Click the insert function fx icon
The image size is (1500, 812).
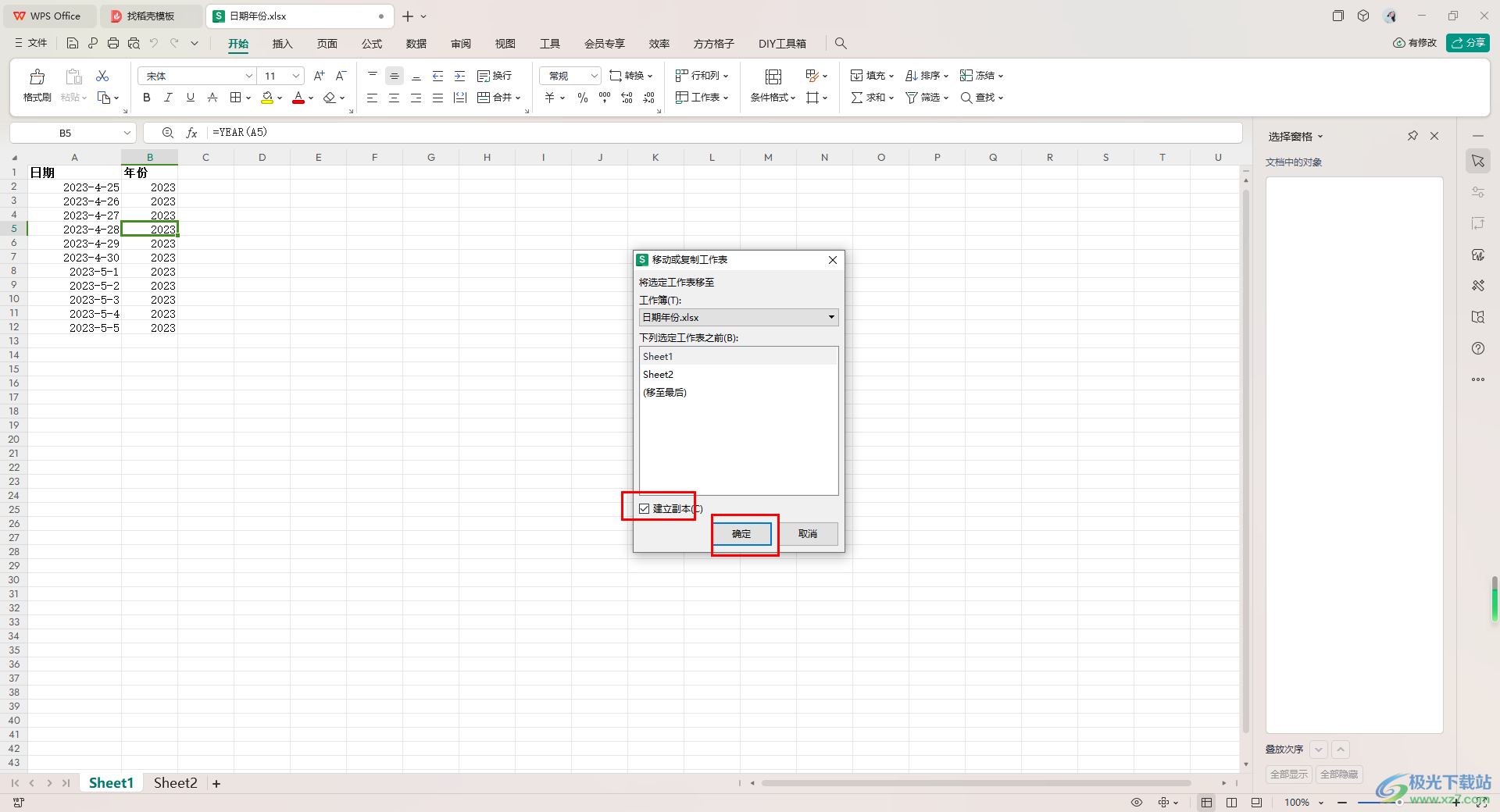tap(191, 133)
